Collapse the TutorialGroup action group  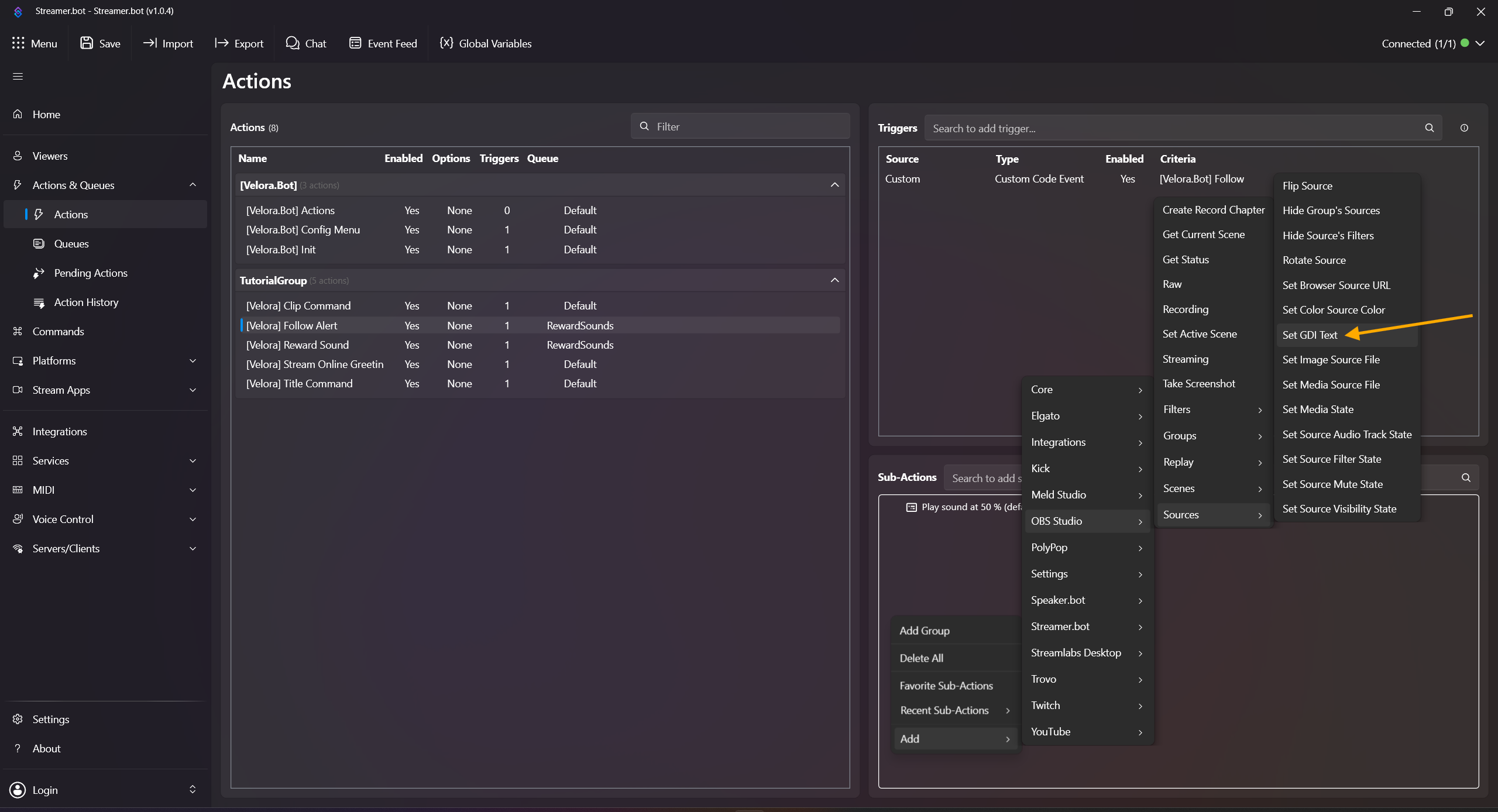tap(834, 281)
